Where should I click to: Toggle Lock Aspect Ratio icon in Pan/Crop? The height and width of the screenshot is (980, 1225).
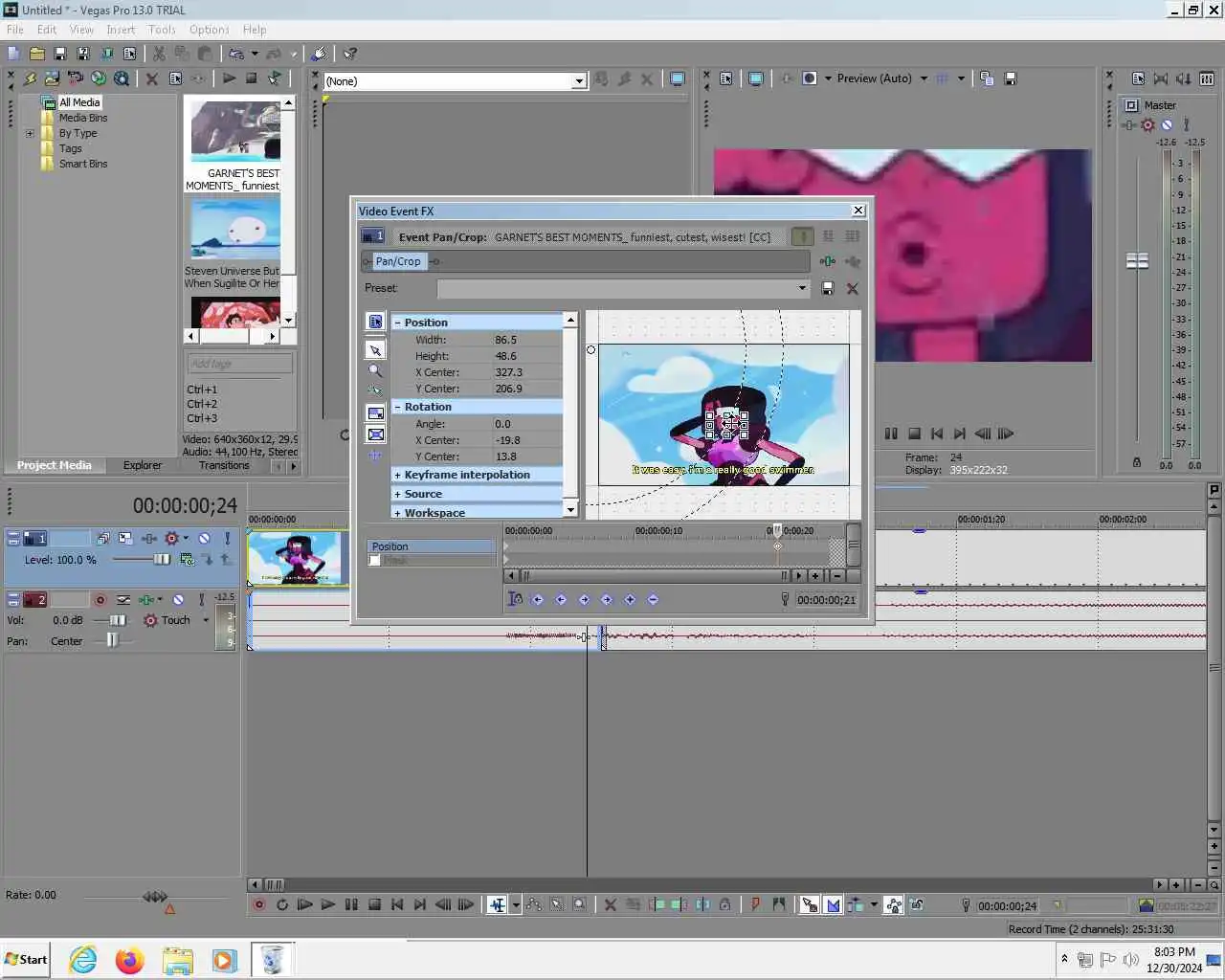tap(375, 413)
